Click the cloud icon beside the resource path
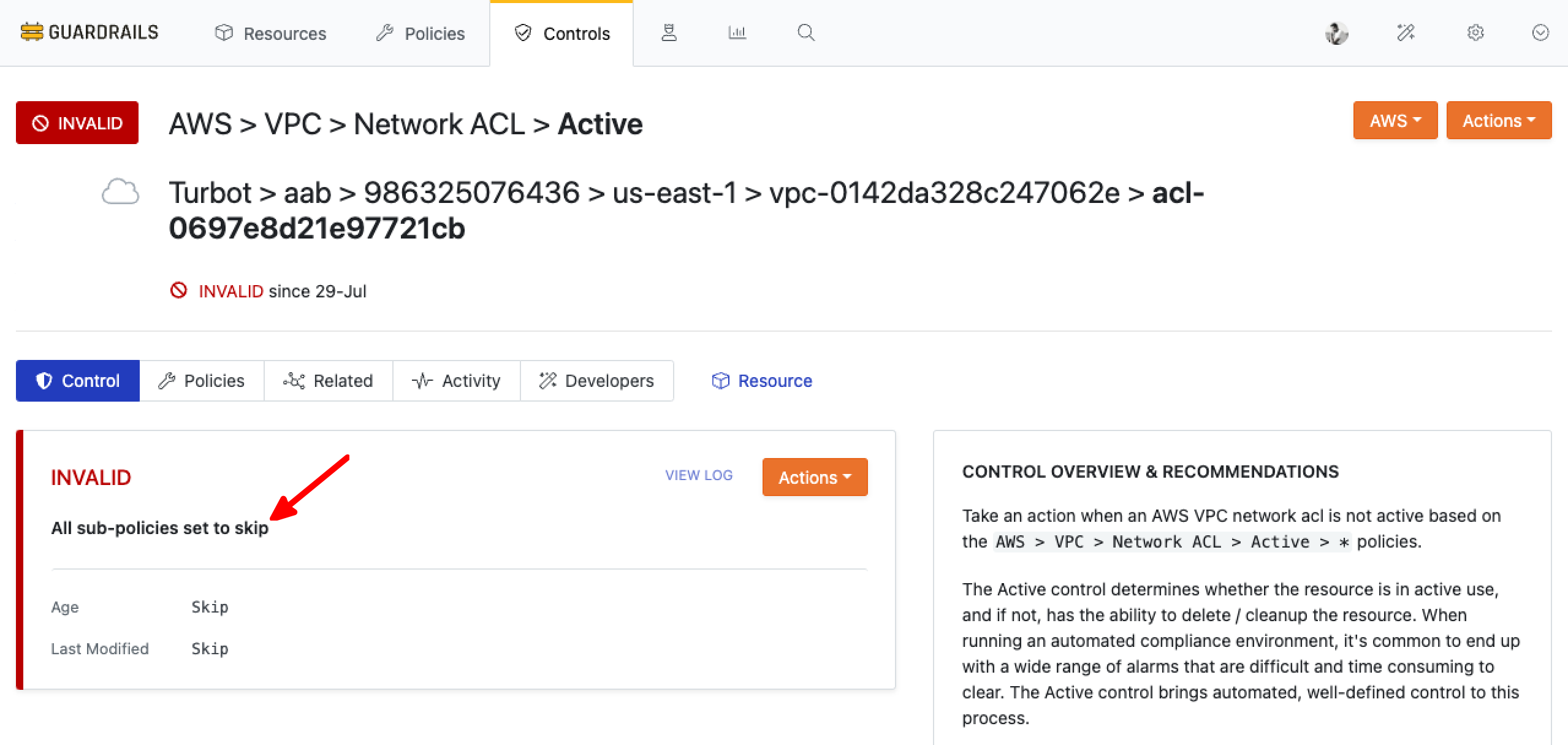 coord(120,192)
